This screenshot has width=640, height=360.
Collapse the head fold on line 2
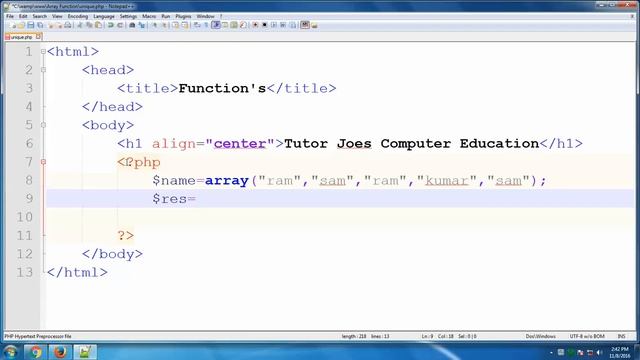43,70
